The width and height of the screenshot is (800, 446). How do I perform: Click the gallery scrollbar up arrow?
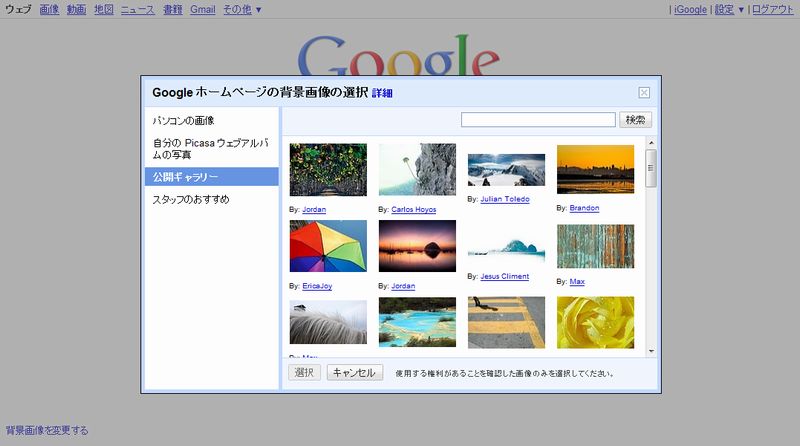(x=651, y=142)
